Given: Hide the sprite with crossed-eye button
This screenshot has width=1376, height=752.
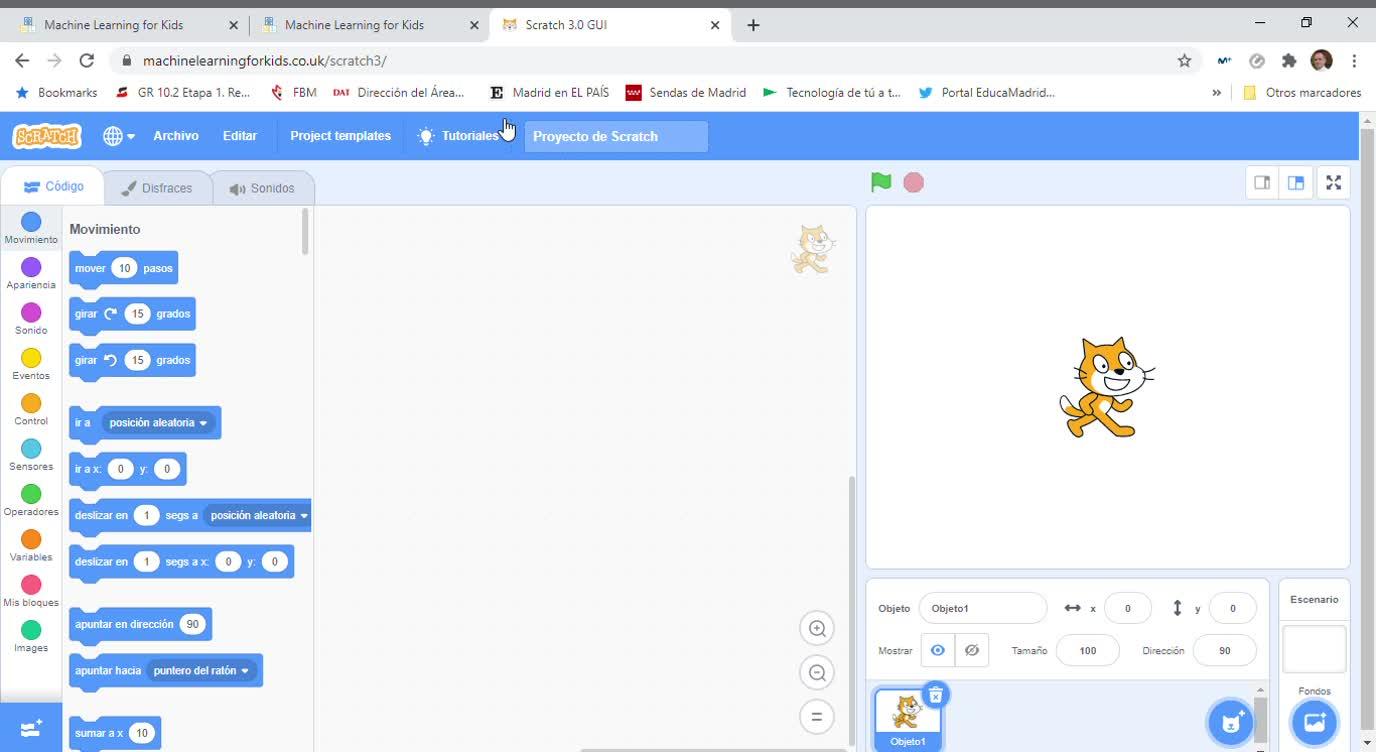Looking at the screenshot, I should (972, 650).
